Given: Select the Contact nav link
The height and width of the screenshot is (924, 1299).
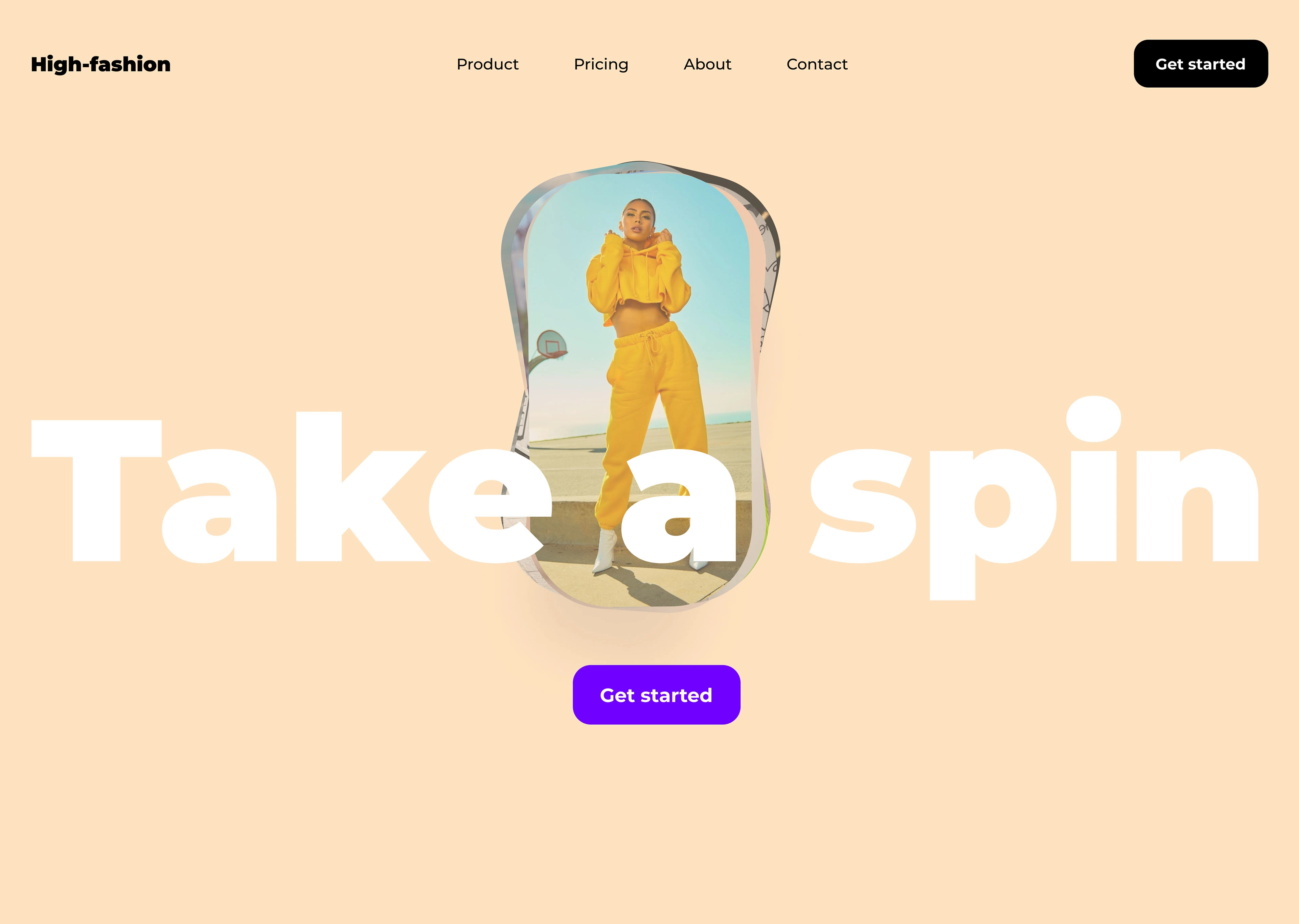Looking at the screenshot, I should point(817,64).
